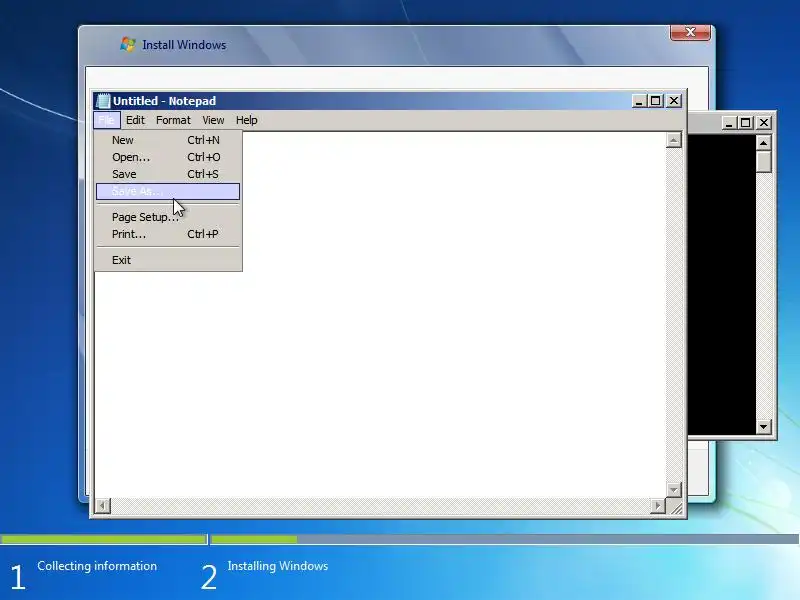This screenshot has width=800, height=600.
Task: Click Exit in the File menu
Action: [168, 260]
